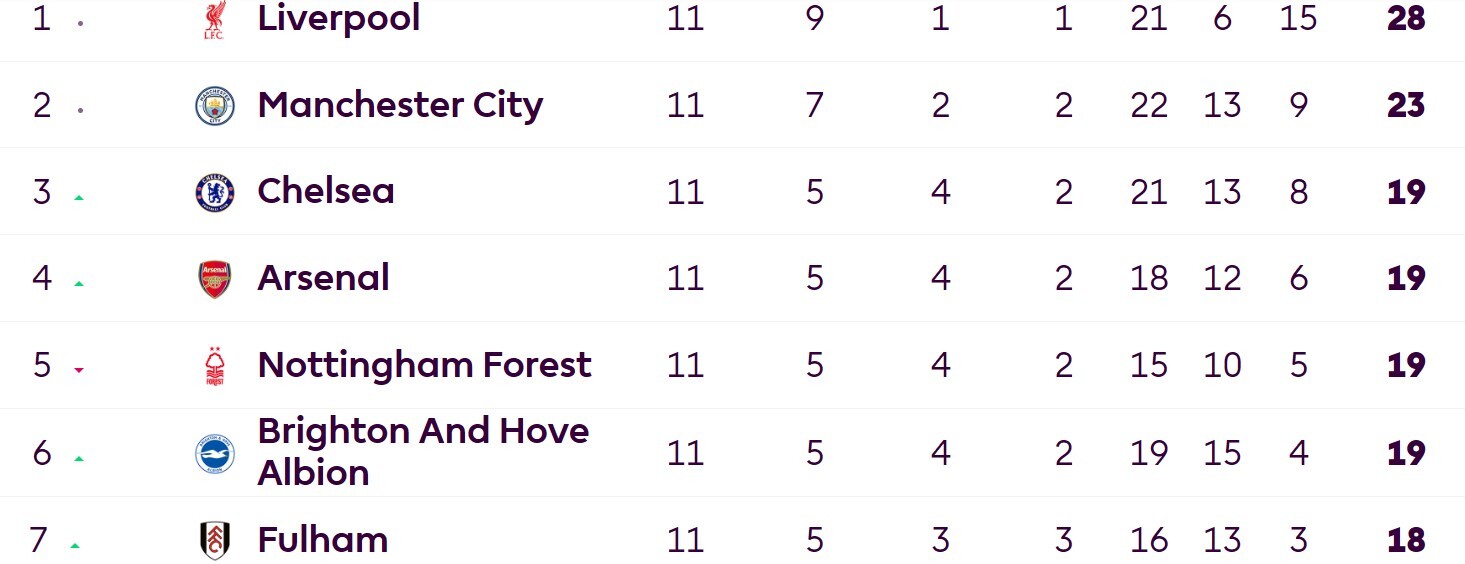
Task: Click Nottingham Forest's red downward position arrow
Action: pyautogui.click(x=78, y=371)
